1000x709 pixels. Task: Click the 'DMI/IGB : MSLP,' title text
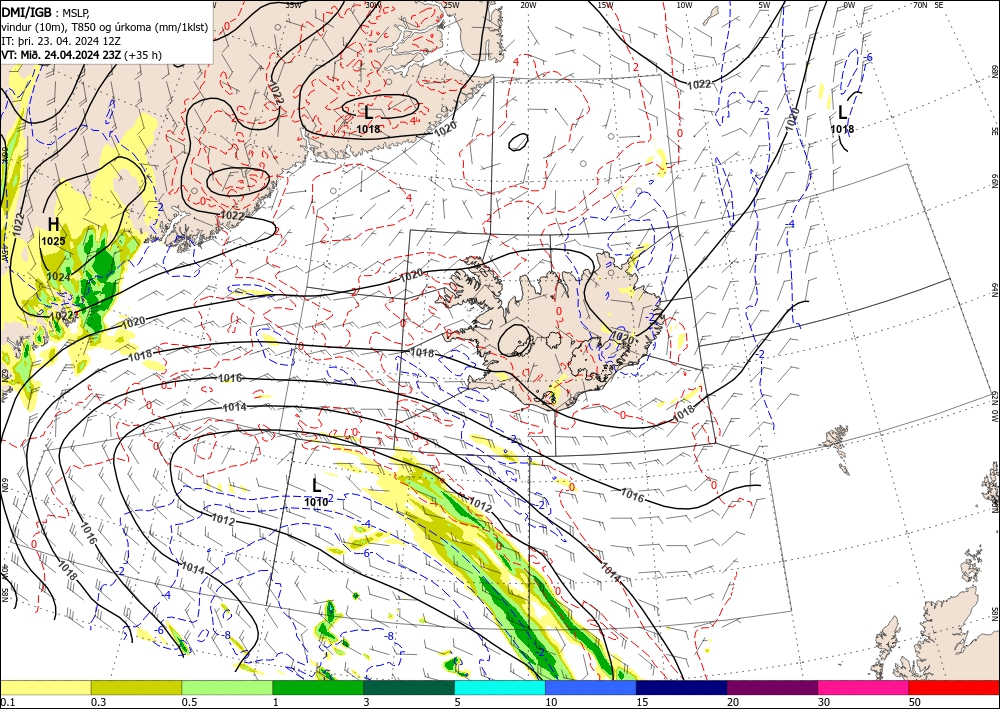(x=46, y=12)
